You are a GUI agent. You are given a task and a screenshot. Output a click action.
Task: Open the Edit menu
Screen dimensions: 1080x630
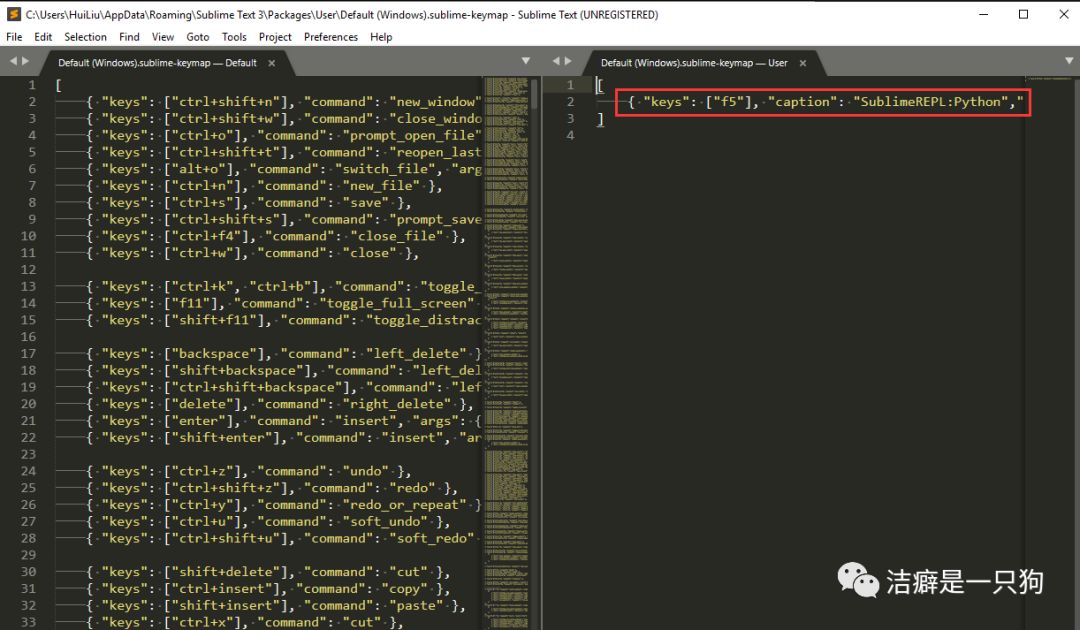(x=43, y=37)
